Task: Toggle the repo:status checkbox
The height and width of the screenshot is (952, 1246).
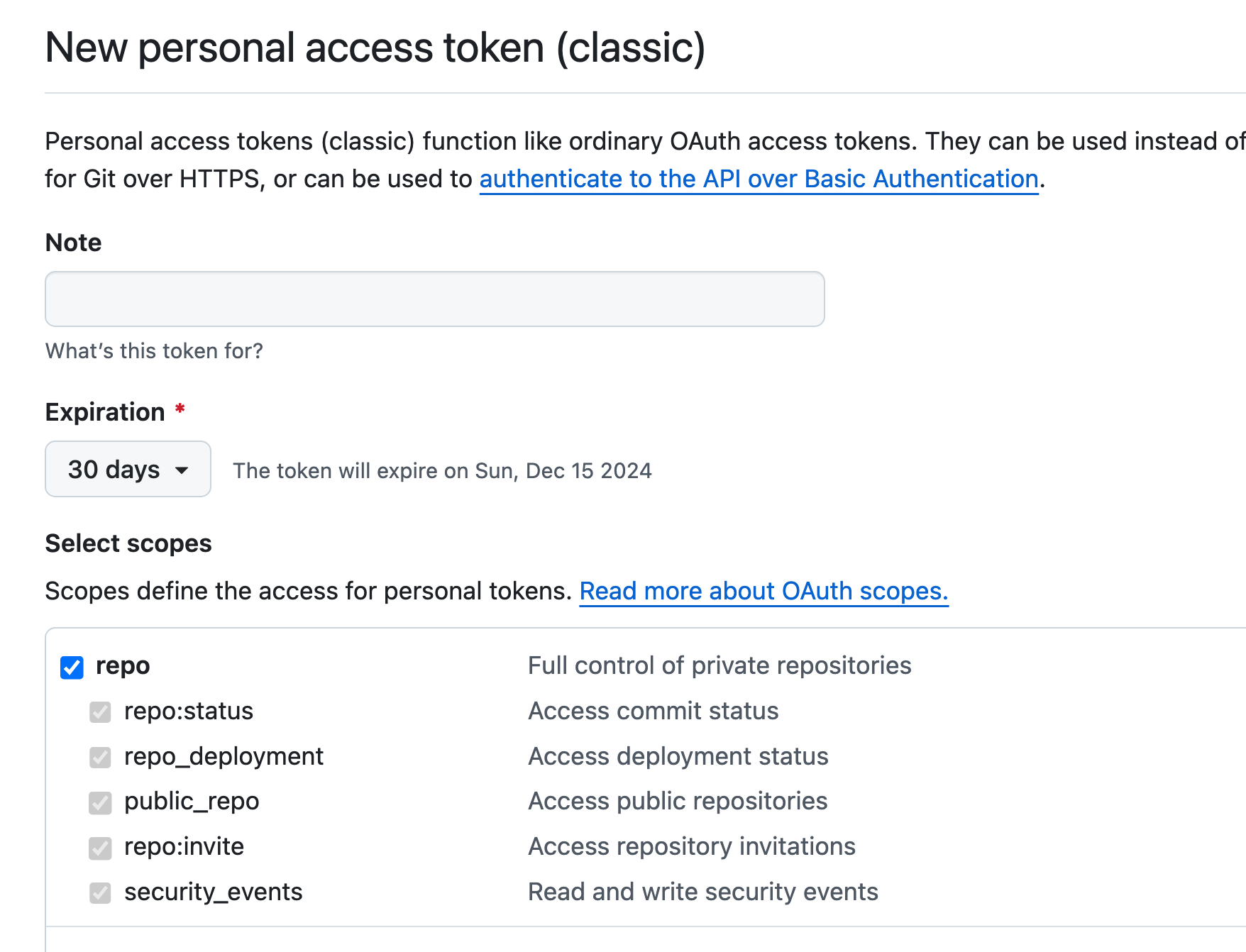Action: [100, 712]
